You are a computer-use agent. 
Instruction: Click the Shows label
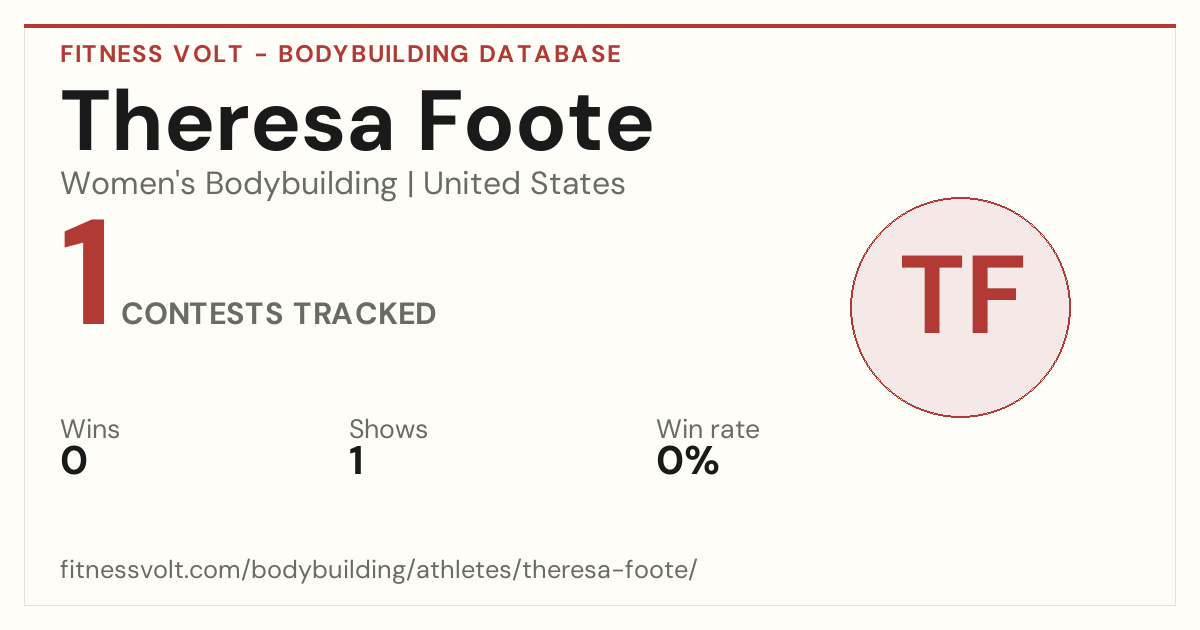click(388, 429)
